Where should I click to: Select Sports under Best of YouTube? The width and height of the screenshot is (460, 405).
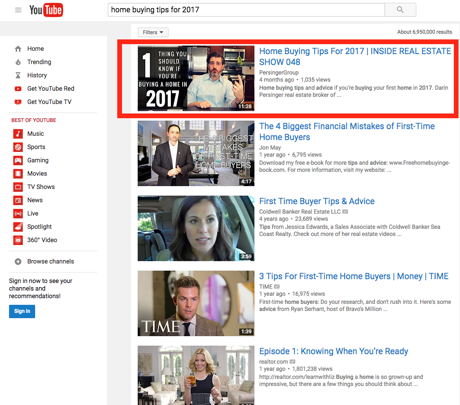point(36,147)
